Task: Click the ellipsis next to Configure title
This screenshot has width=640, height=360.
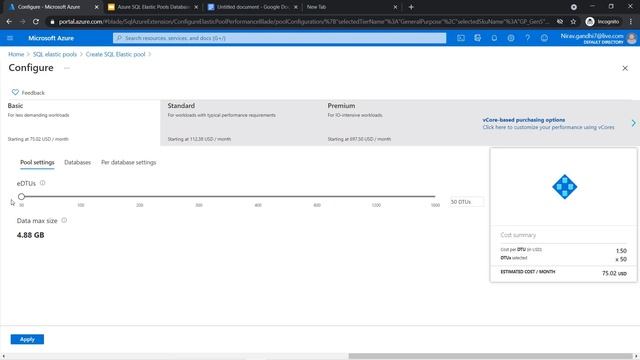Action: pos(67,68)
